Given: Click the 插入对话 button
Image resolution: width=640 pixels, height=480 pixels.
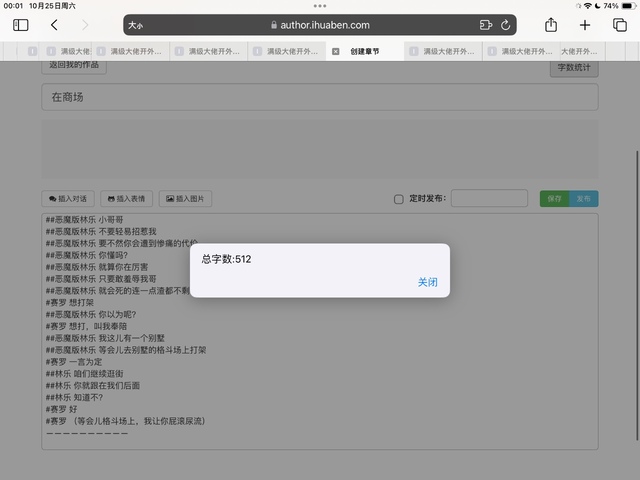Looking at the screenshot, I should point(69,199).
